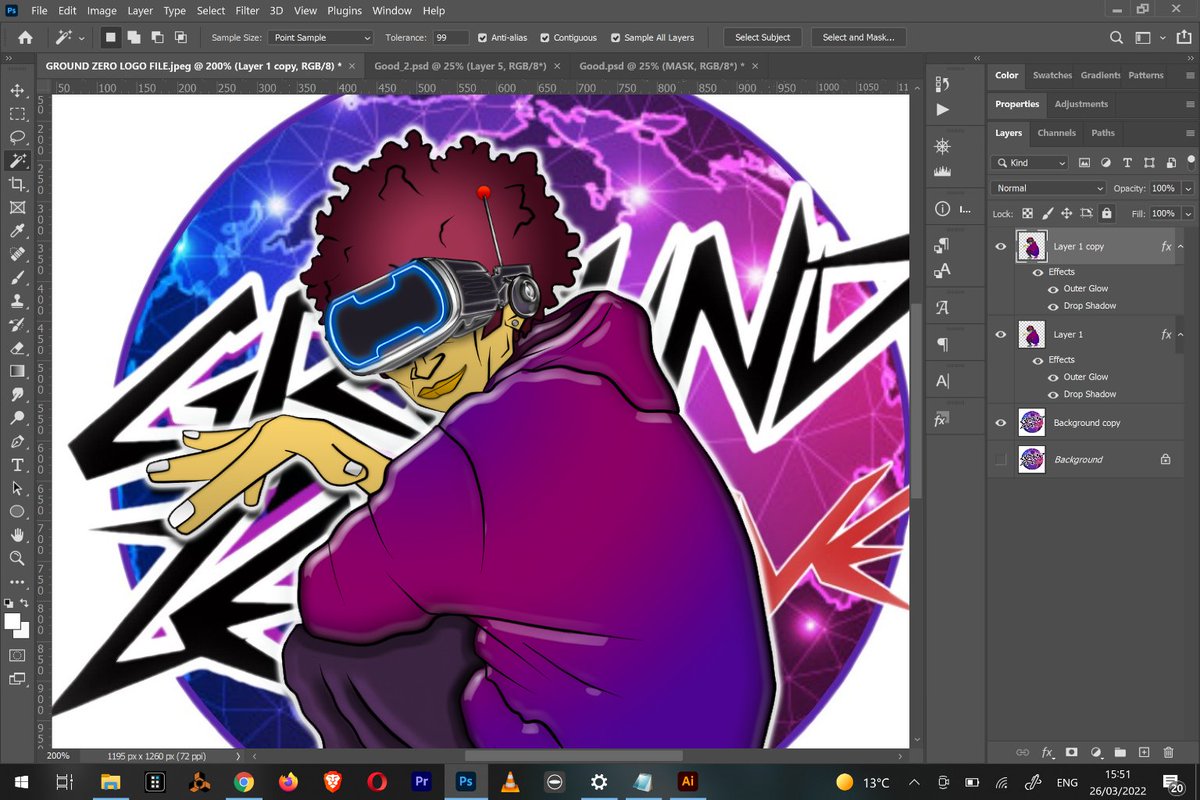1200x800 pixels.
Task: Collapse effects on Layer 1 copy
Action: pos(1181,246)
